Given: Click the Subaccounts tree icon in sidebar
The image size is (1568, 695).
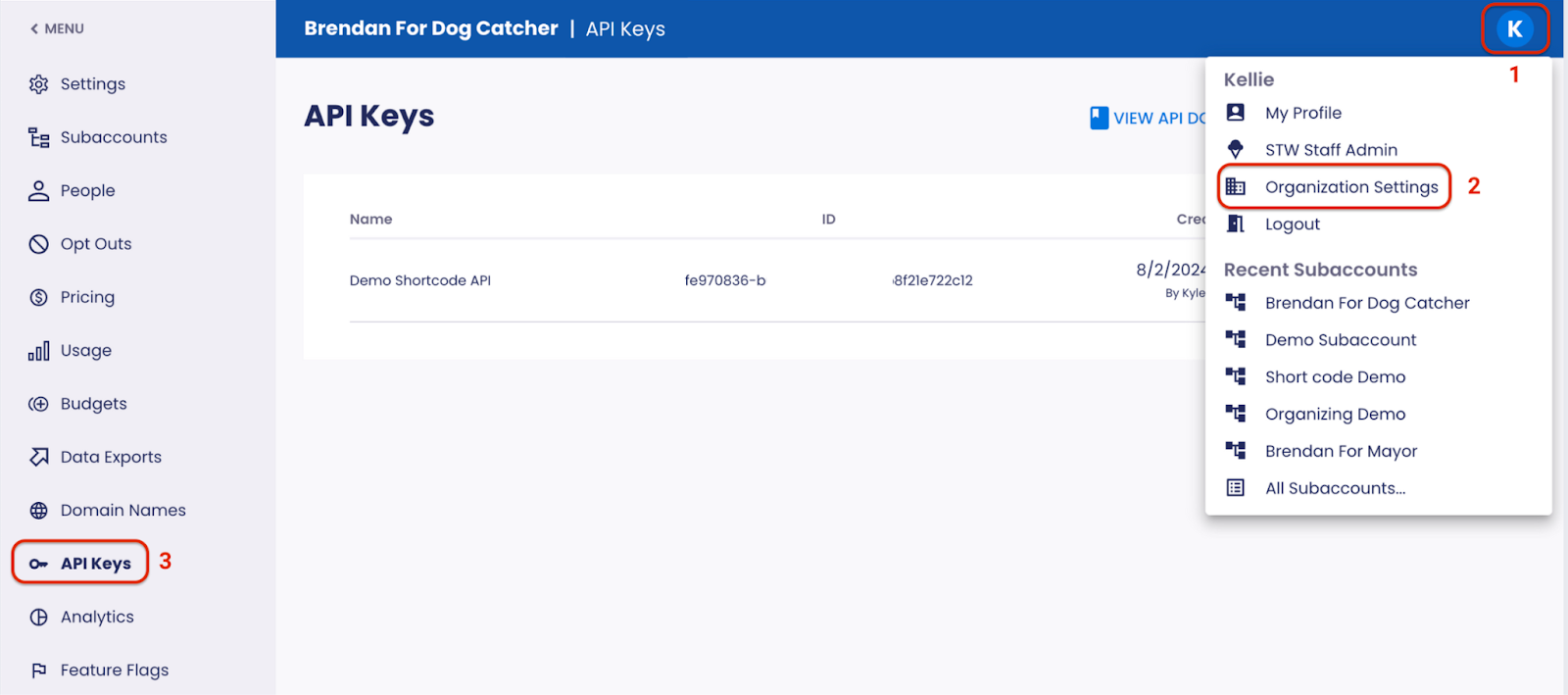Looking at the screenshot, I should 38,137.
